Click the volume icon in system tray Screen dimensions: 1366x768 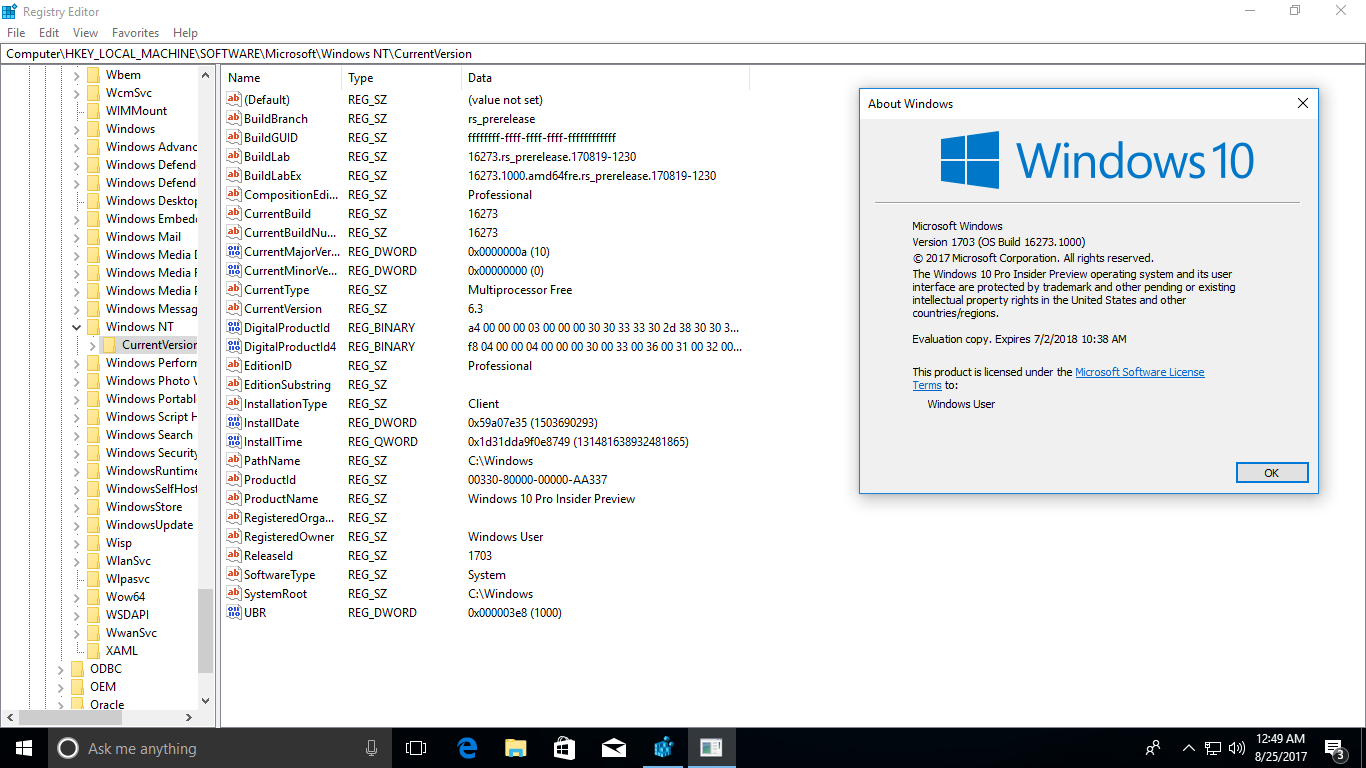coord(1237,748)
